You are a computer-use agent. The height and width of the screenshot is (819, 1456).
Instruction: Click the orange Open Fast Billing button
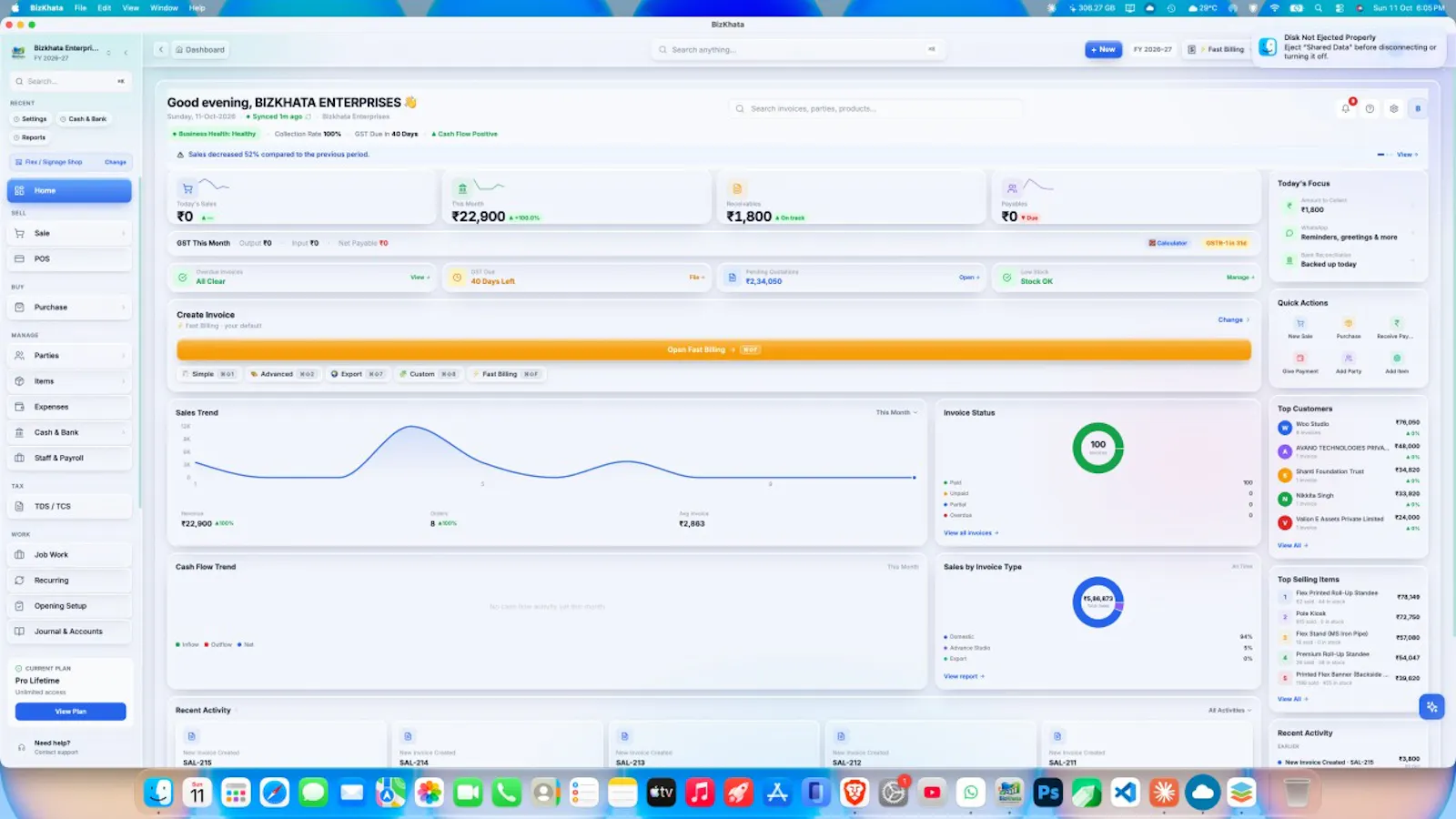tap(713, 349)
